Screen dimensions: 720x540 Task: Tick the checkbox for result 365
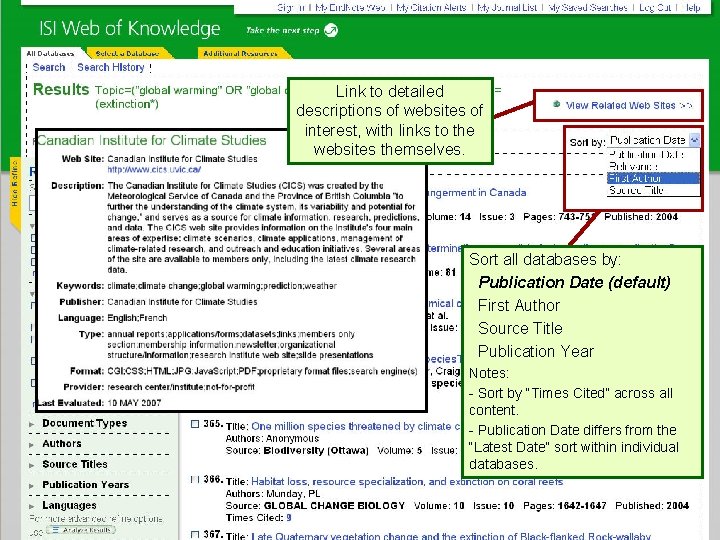(x=195, y=424)
